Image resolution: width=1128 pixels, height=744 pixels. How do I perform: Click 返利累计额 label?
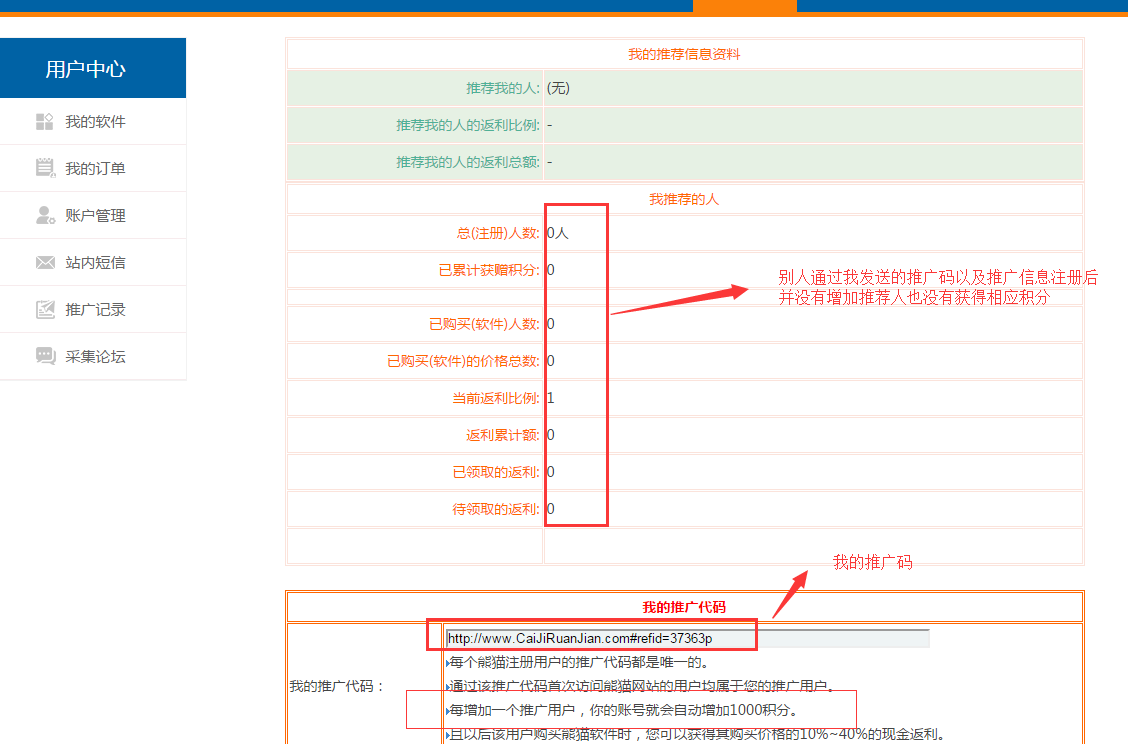coord(503,435)
